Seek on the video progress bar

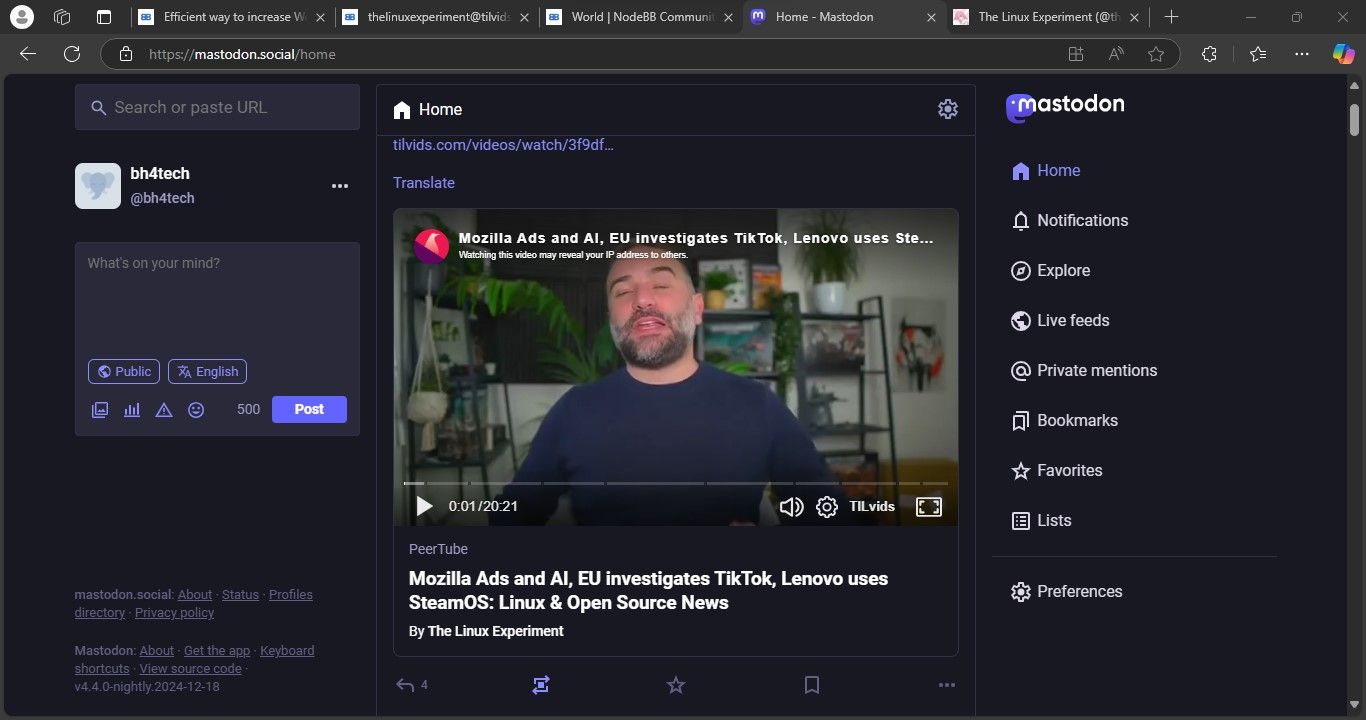[x=676, y=483]
